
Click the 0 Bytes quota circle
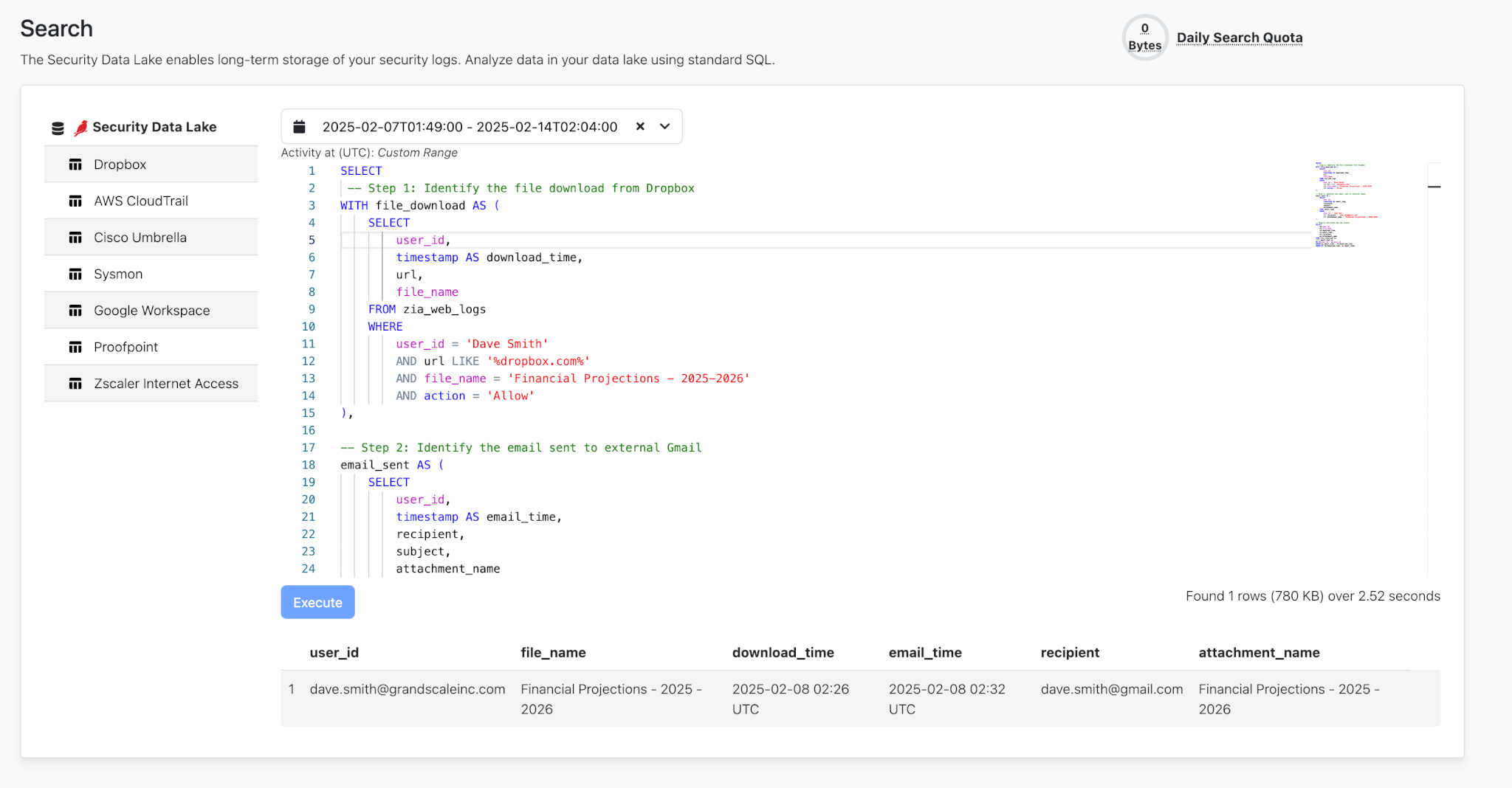1145,38
